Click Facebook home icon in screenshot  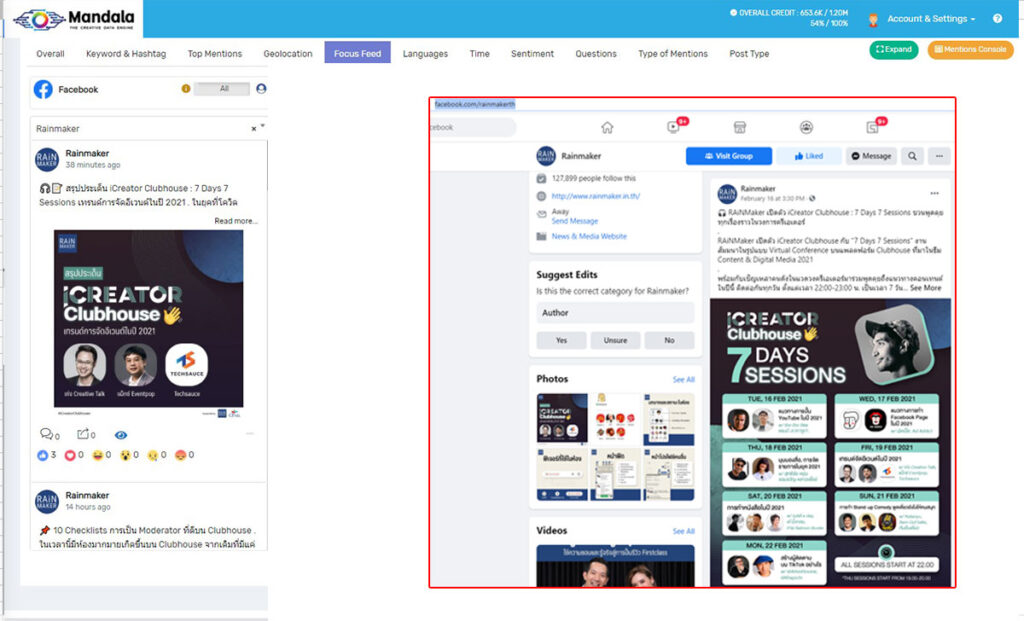[x=607, y=127]
